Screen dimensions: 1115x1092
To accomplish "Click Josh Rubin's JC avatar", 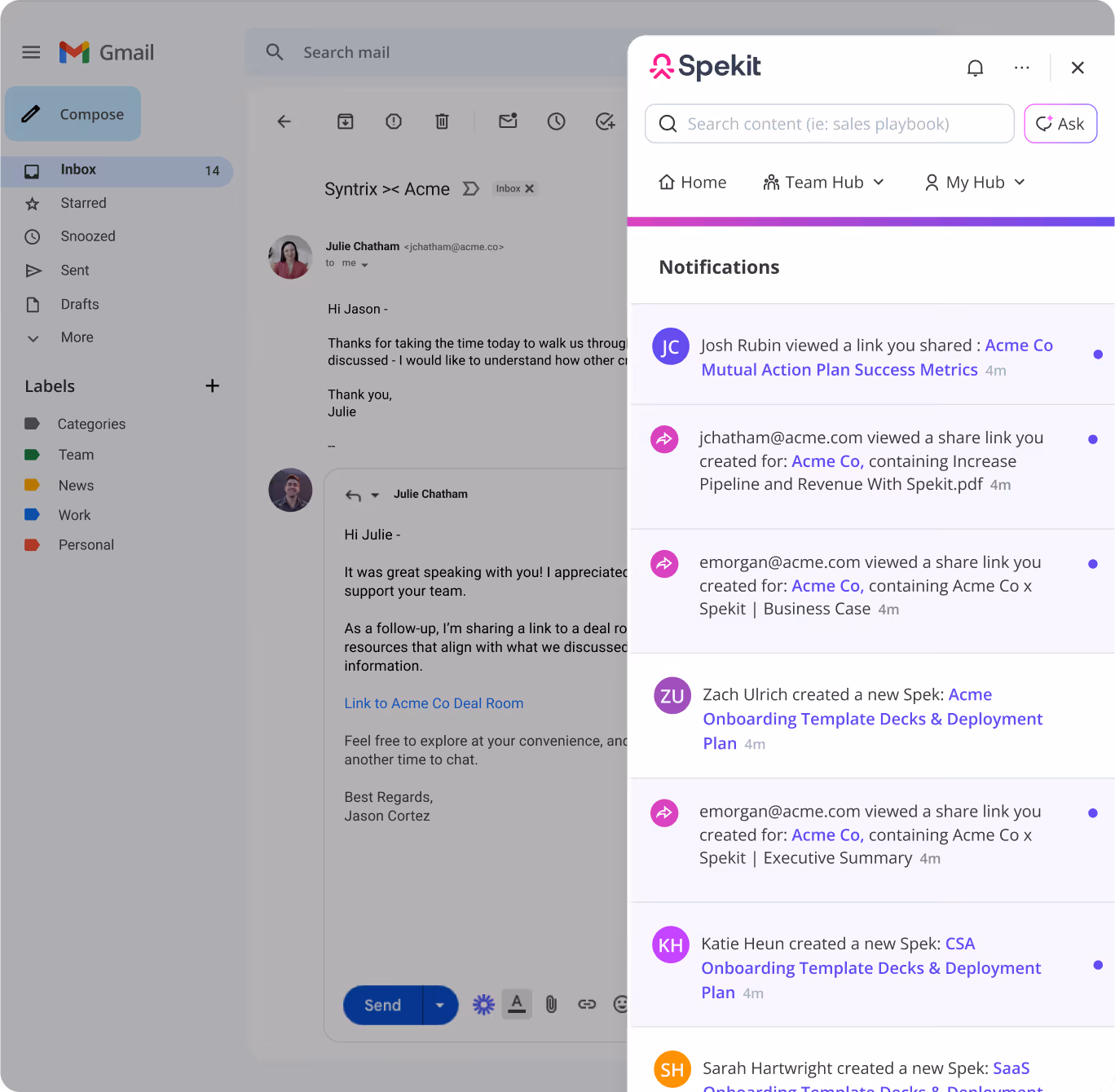I will (x=671, y=347).
